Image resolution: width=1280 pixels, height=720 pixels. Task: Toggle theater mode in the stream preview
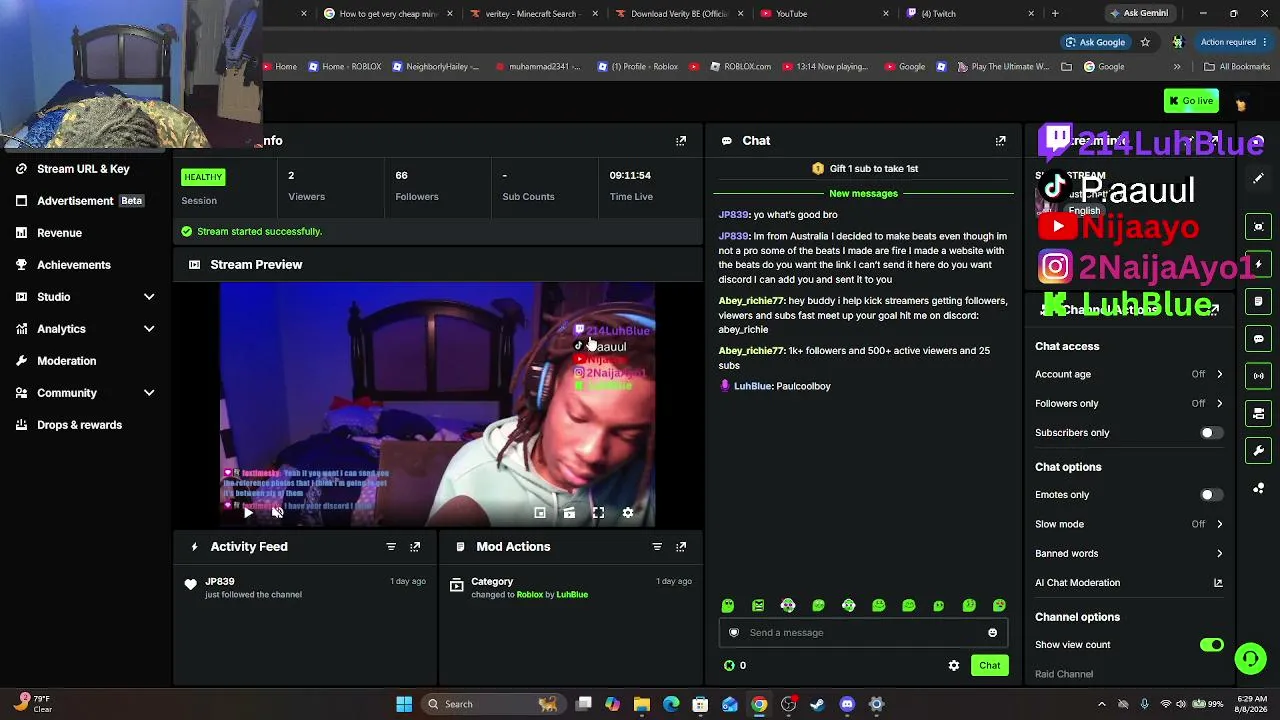[569, 513]
